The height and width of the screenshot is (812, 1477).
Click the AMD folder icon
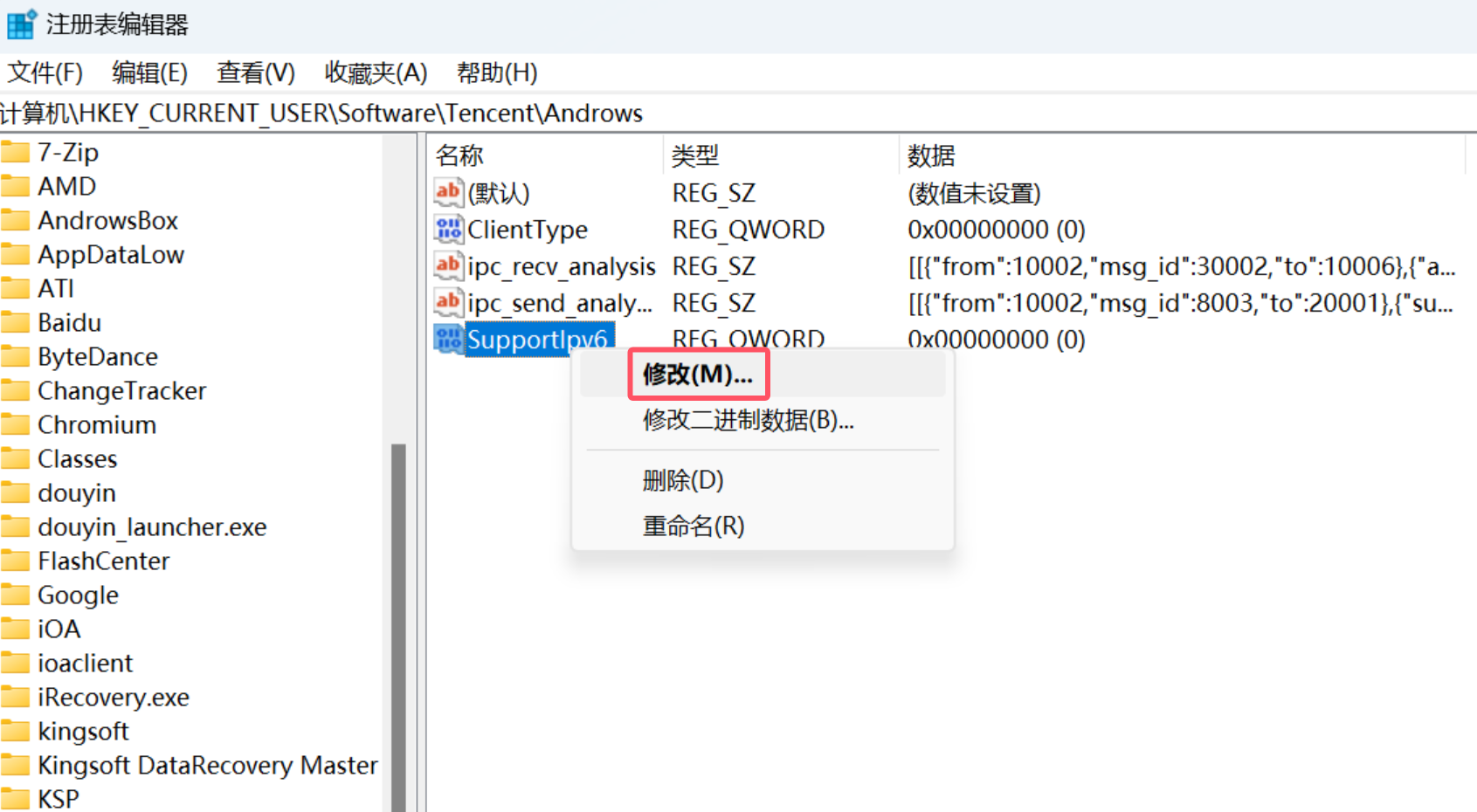pyautogui.click(x=15, y=187)
